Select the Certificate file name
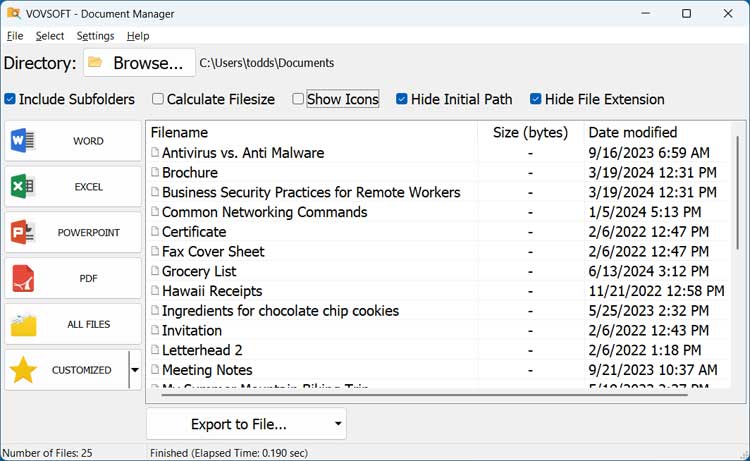Viewport: 750px width, 461px height. coord(194,231)
